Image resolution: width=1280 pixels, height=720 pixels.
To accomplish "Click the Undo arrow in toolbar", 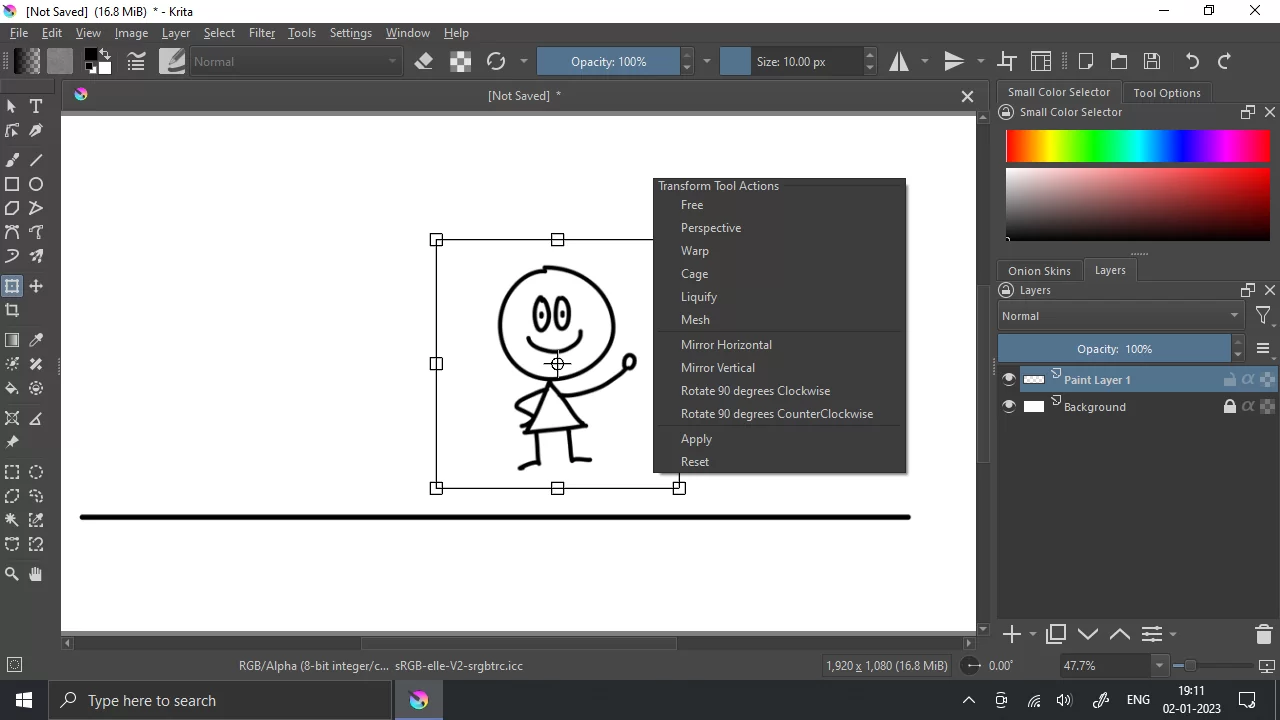I will point(1192,61).
